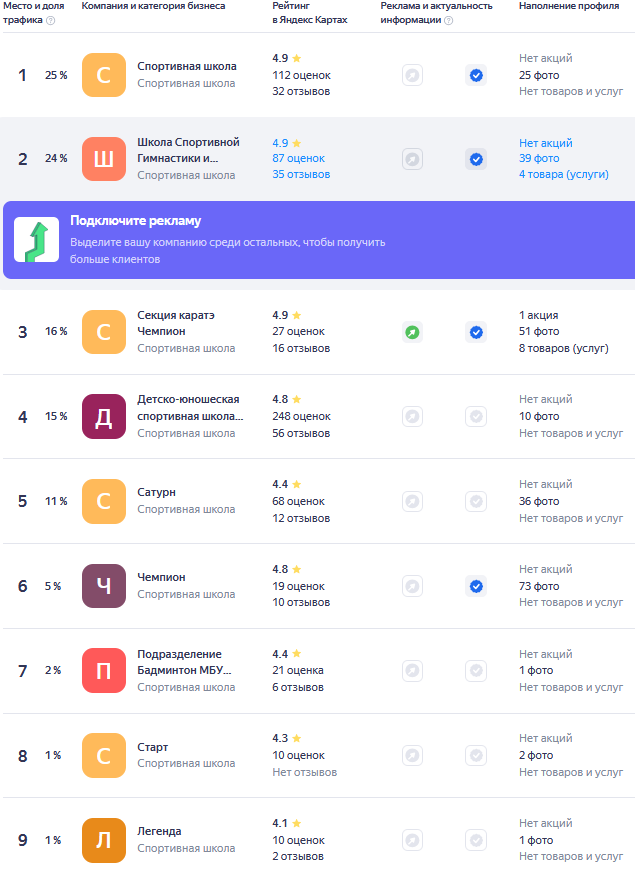Select the 'Секция каратэ Чемпион' company name
Screen dimensions: 635x880
(x=176, y=323)
